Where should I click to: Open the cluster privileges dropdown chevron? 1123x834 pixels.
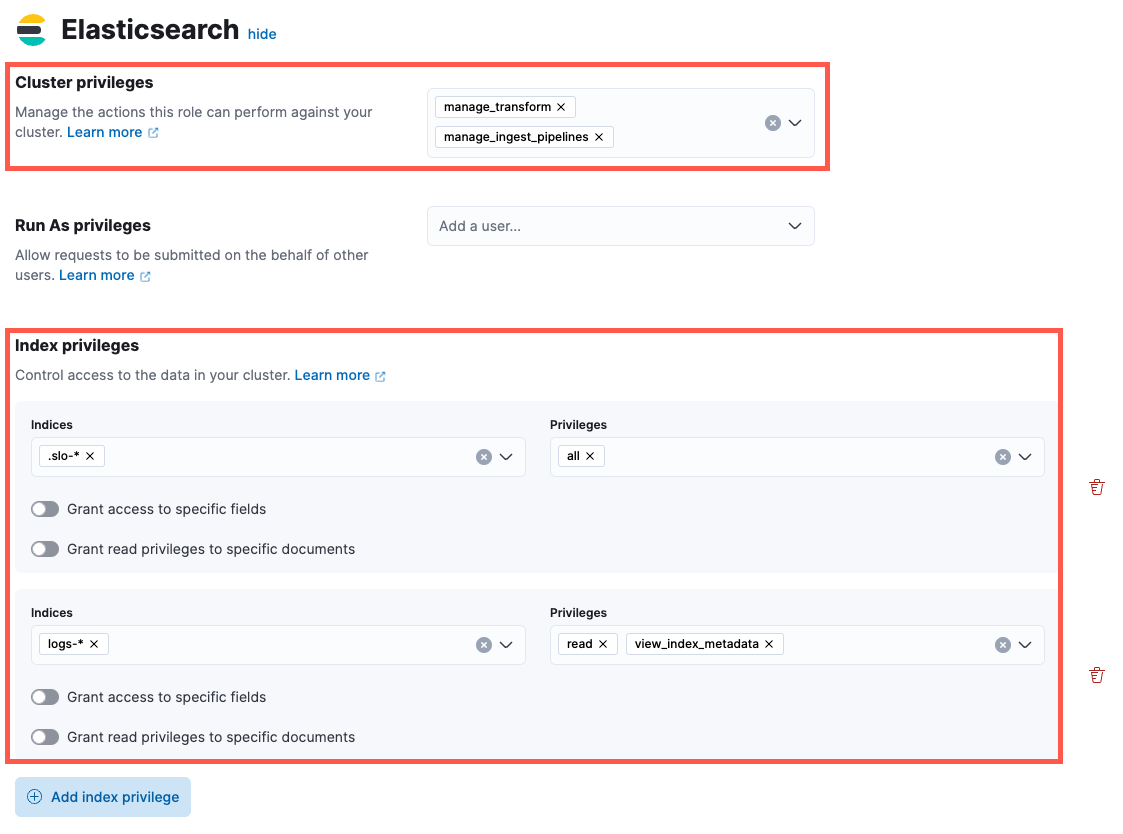click(x=795, y=122)
